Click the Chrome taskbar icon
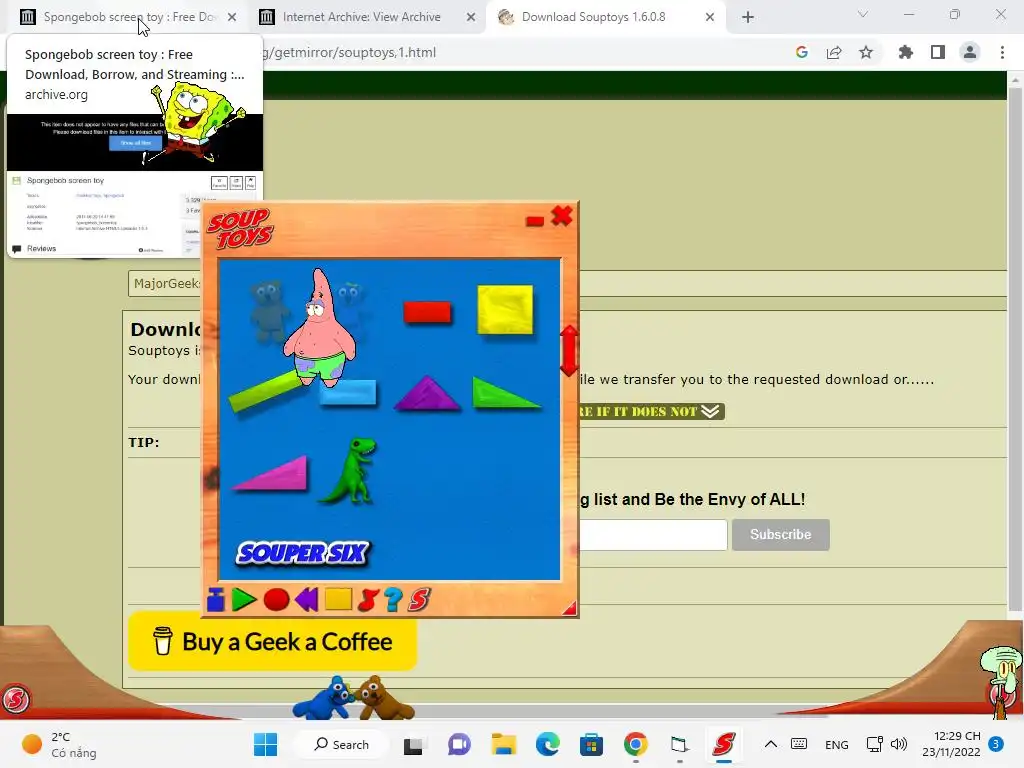 635,744
